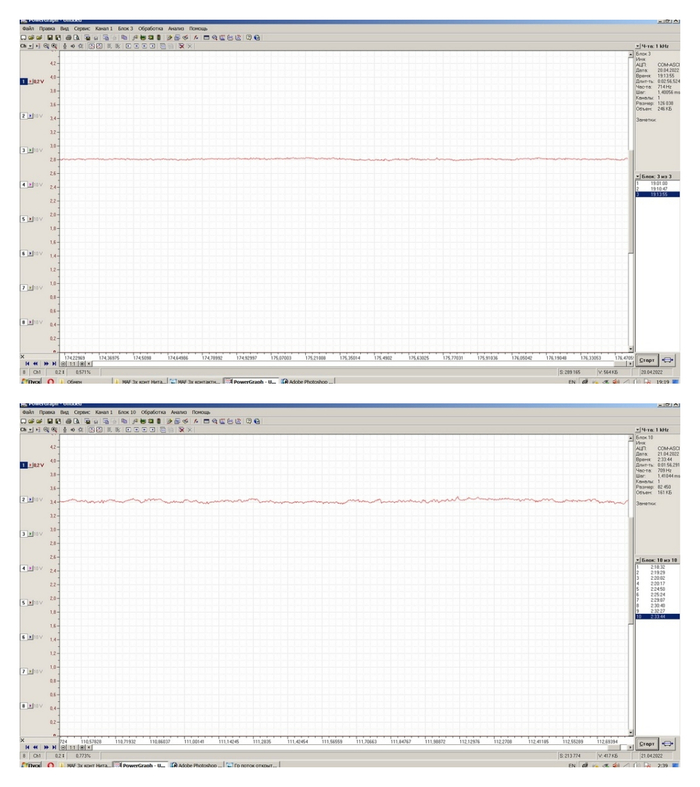Click the Save icon in Блок 3 window toolbar
The image size is (700, 787).
50,38
